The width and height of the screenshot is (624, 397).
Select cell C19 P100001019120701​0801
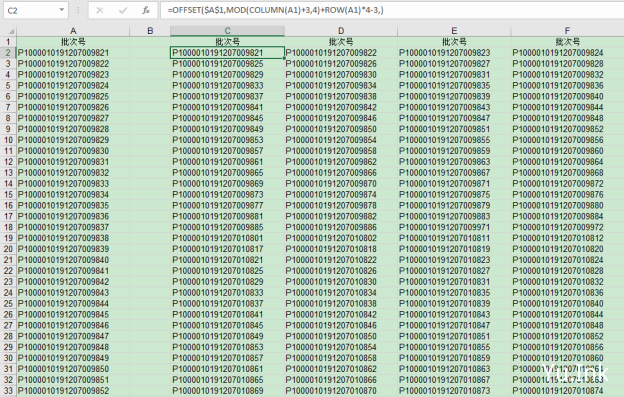click(227, 238)
